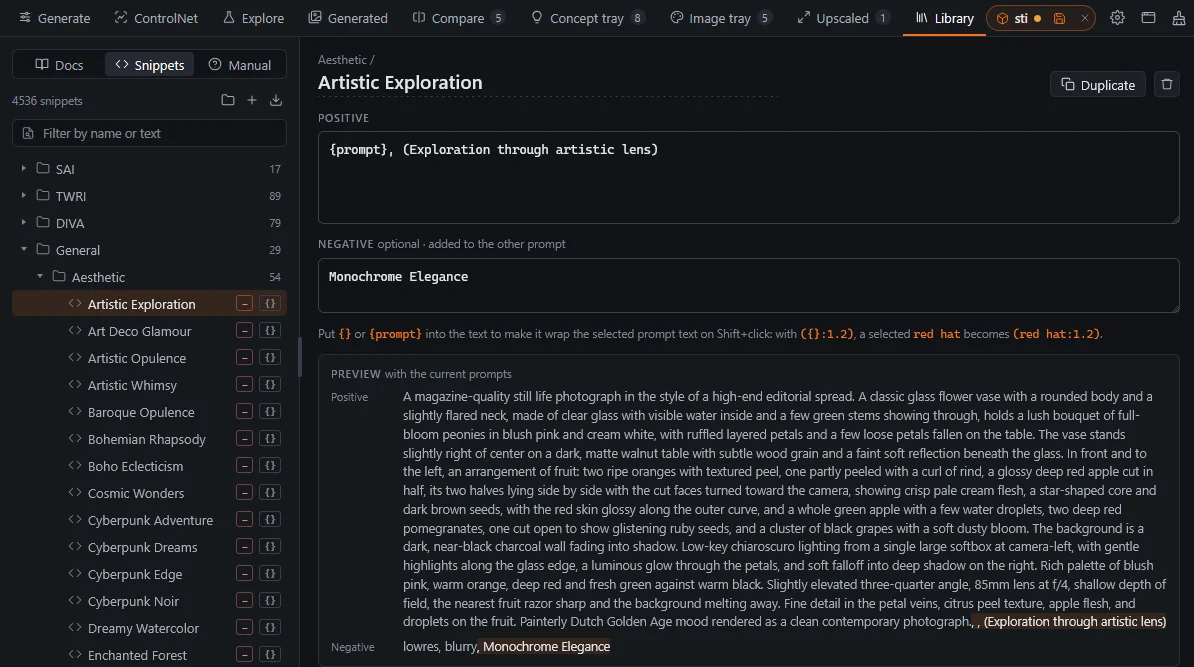The width and height of the screenshot is (1194, 667).
Task: Click the download arrow icon above filter
Action: [x=276, y=100]
